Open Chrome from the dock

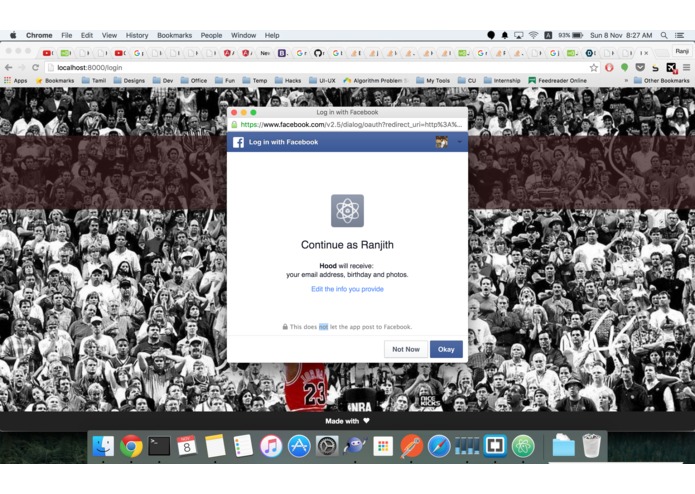(131, 446)
